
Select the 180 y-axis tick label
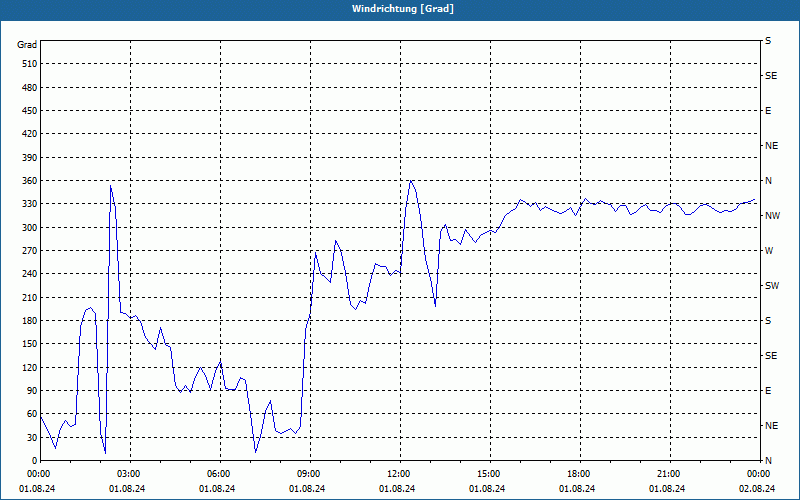tap(30, 321)
